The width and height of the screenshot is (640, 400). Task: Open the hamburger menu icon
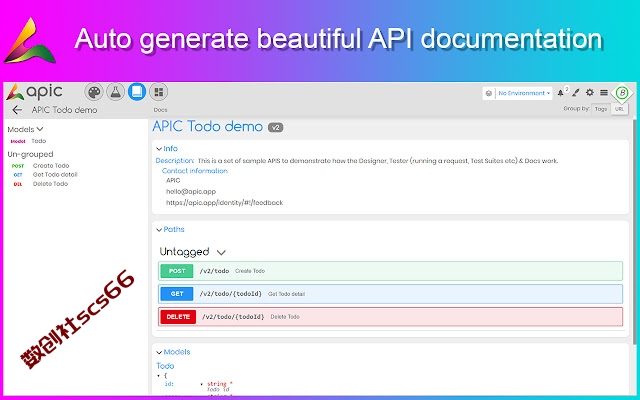604,93
